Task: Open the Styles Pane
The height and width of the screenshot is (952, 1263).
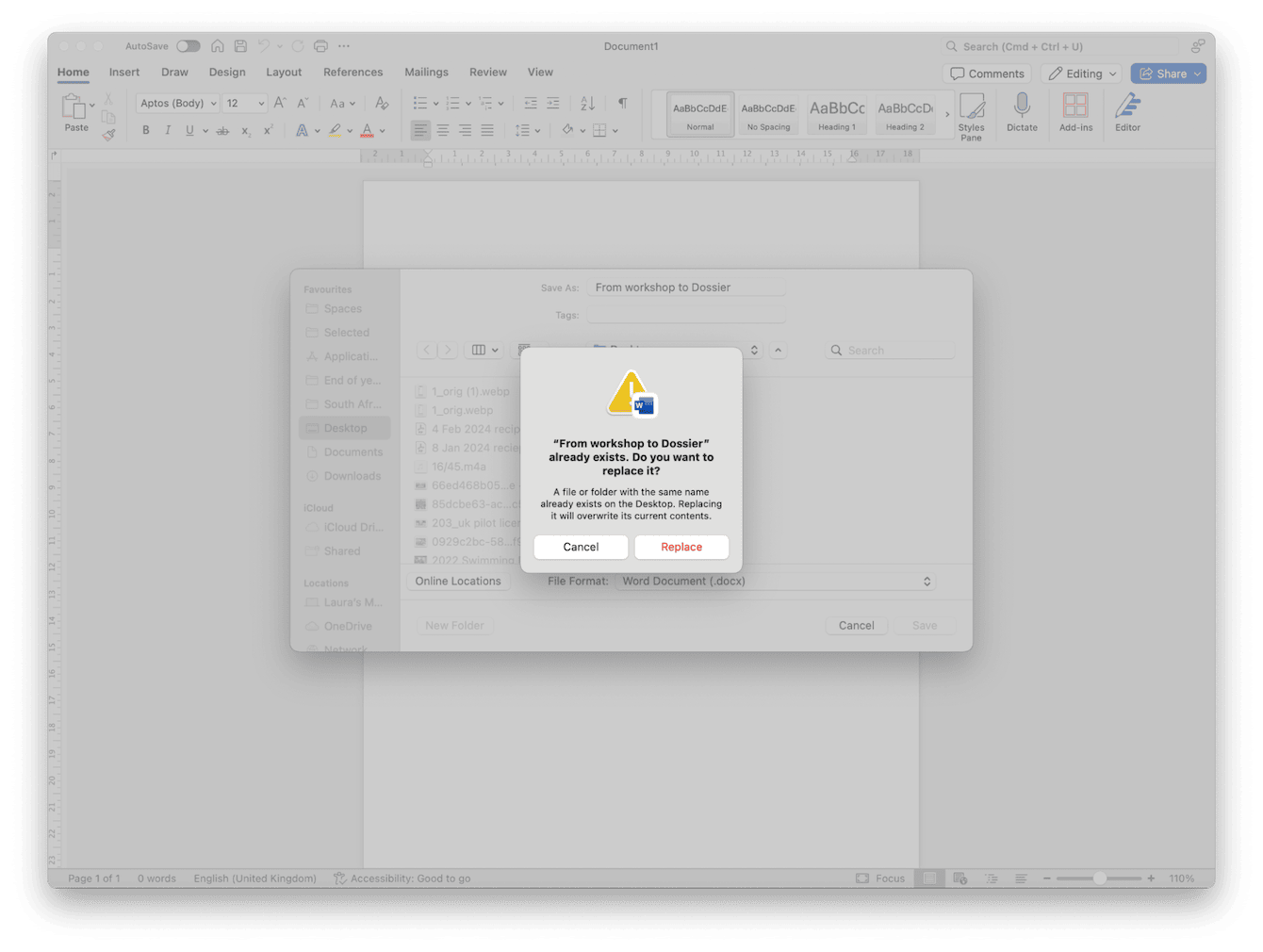Action: coord(972,114)
